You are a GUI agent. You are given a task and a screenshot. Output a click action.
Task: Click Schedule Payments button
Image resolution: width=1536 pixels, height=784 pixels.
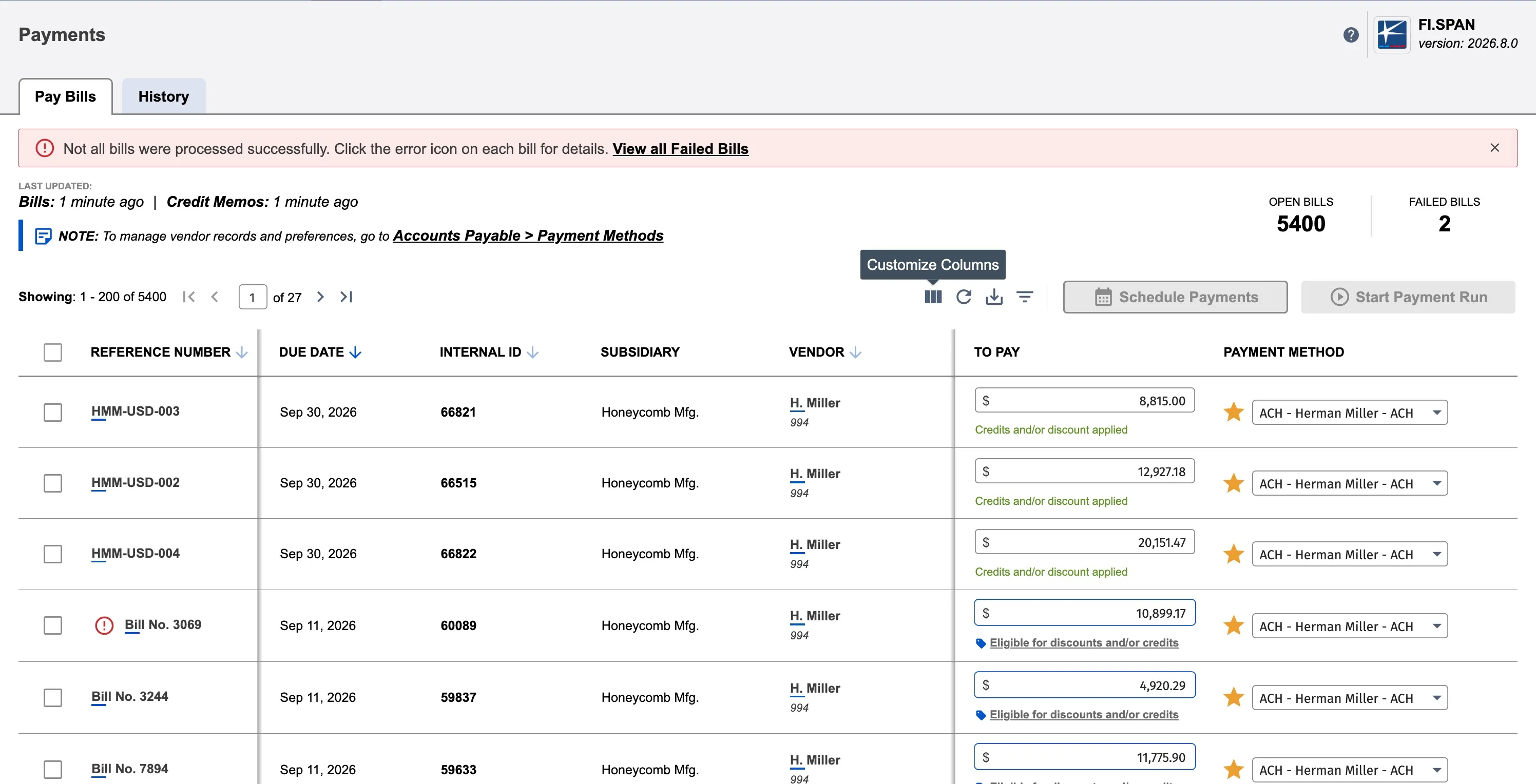pyautogui.click(x=1175, y=297)
